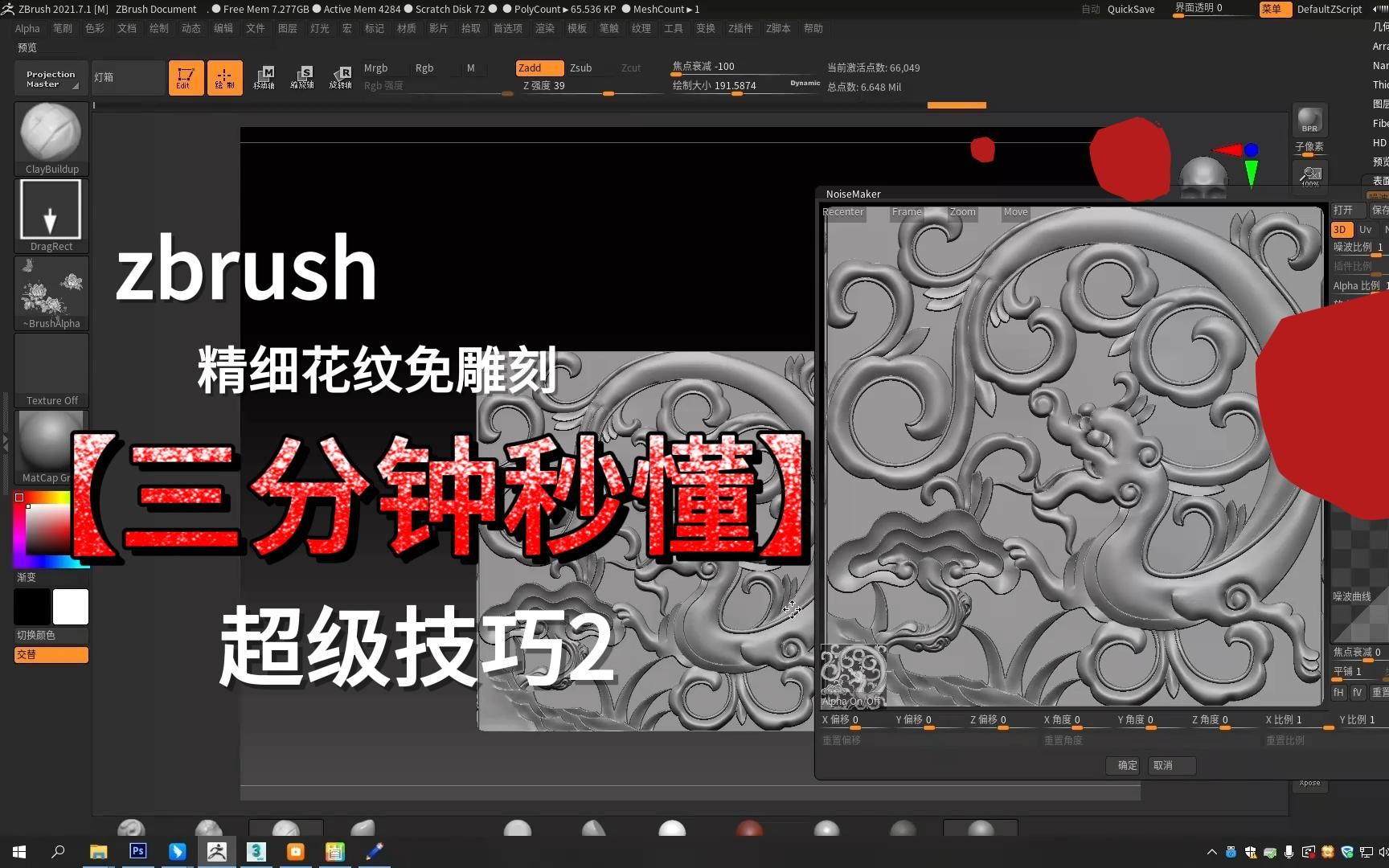Open the 3ds Max taskbar icon
1389x868 pixels.
point(256,852)
